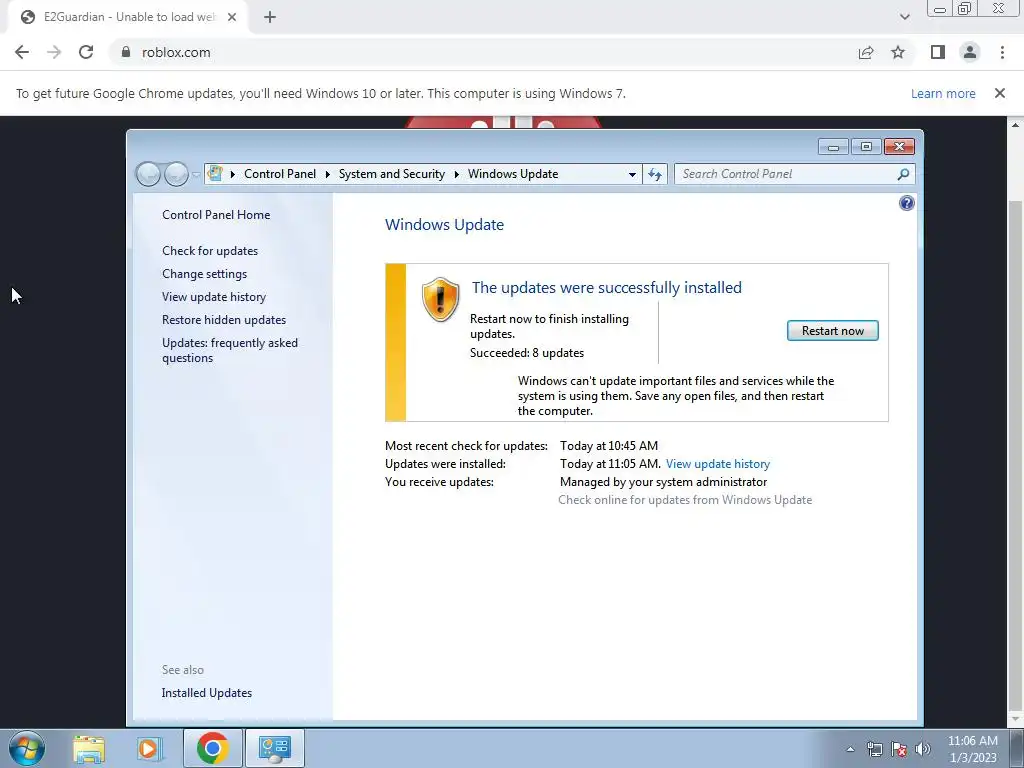Click the Control Panel back button

click(148, 174)
